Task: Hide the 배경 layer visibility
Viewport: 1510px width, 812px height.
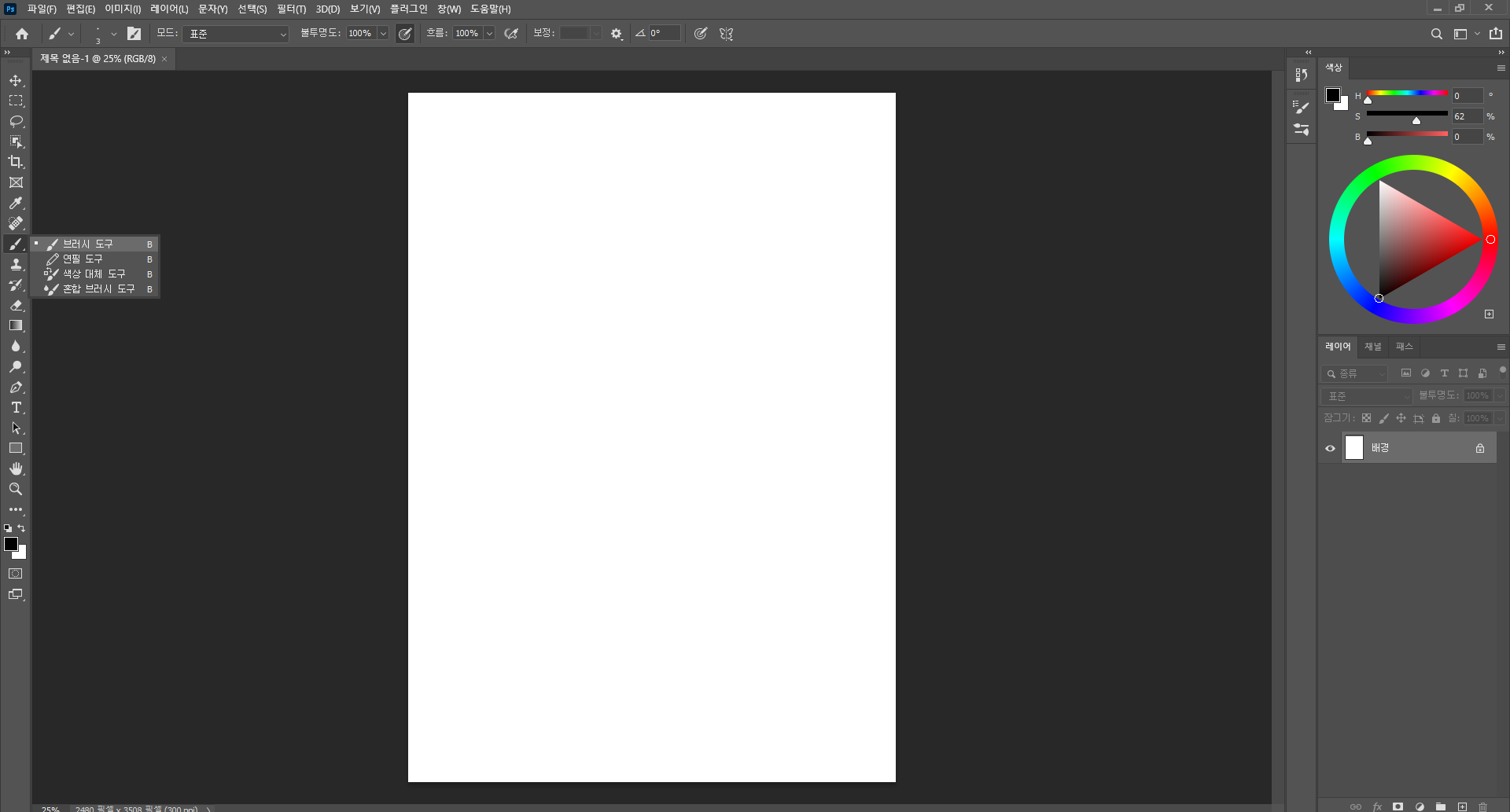Action: pos(1330,447)
